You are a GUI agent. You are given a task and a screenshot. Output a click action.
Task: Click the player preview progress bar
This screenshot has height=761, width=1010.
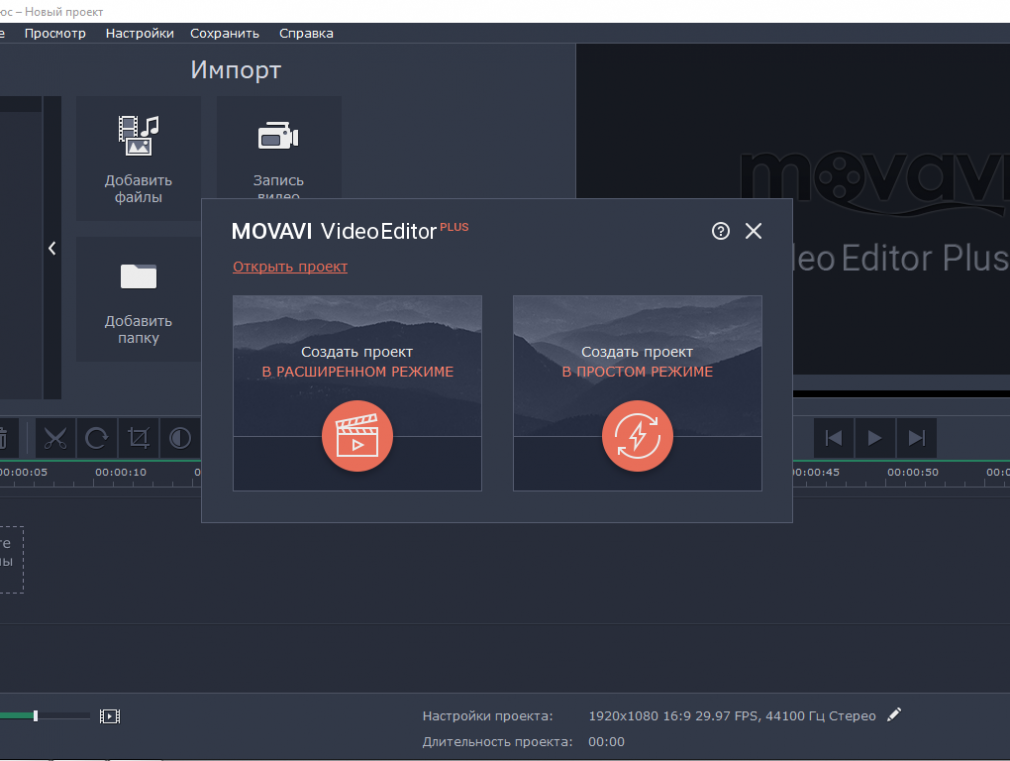click(x=901, y=393)
